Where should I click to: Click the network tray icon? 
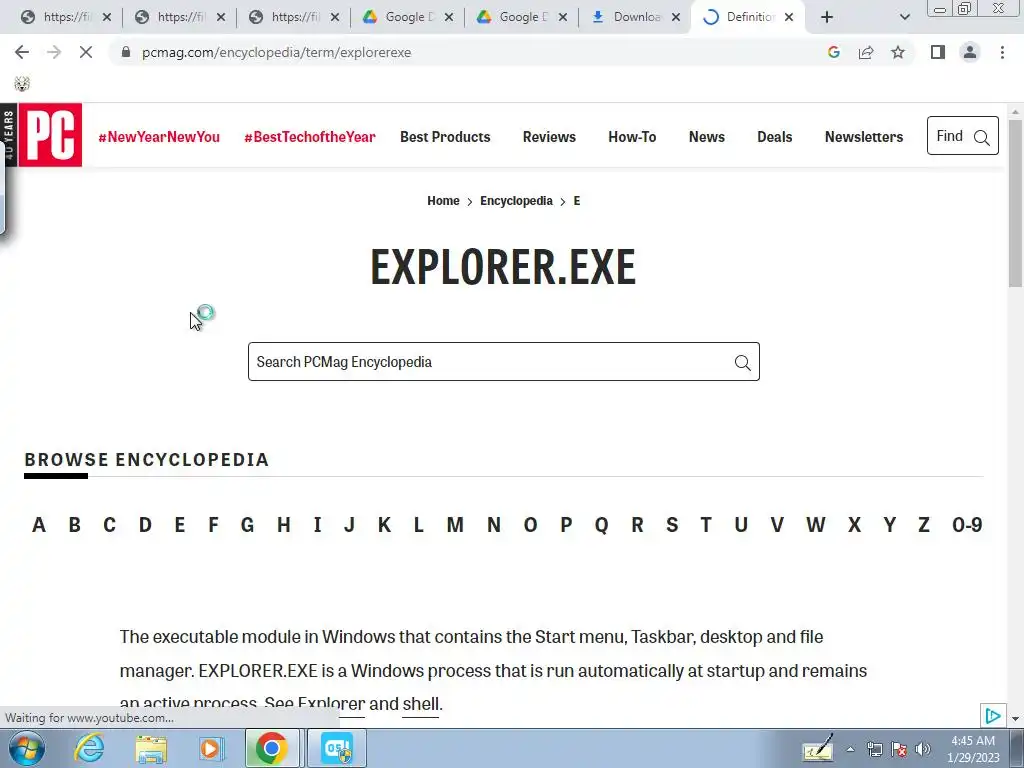pyautogui.click(x=874, y=749)
